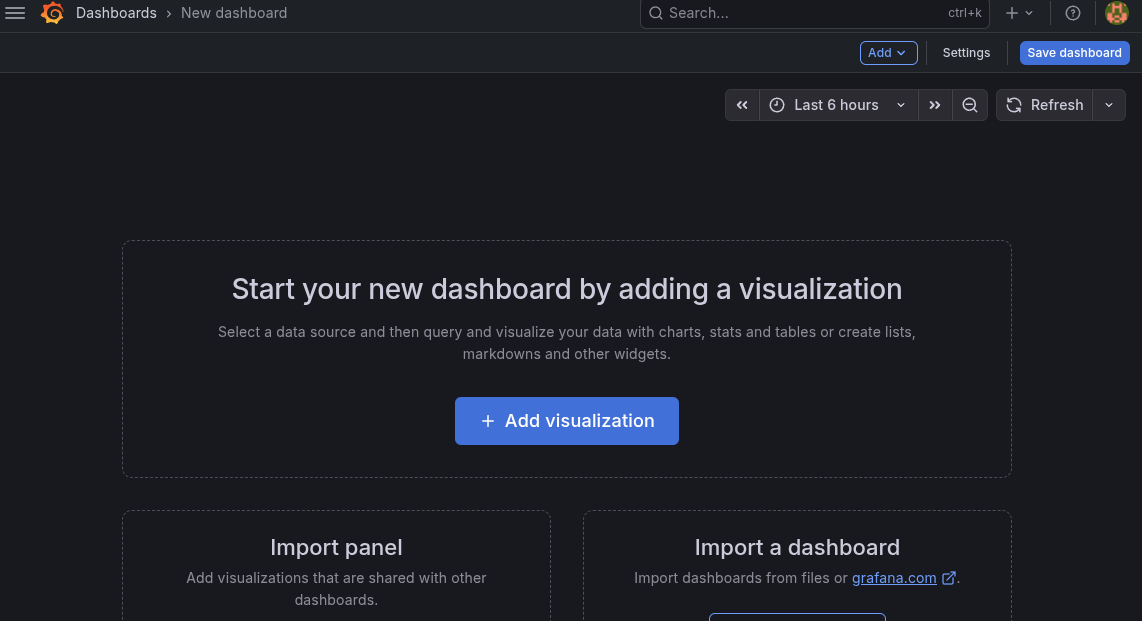Viewport: 1142px width, 621px height.
Task: Open the Help menu question mark
Action: [x=1073, y=13]
